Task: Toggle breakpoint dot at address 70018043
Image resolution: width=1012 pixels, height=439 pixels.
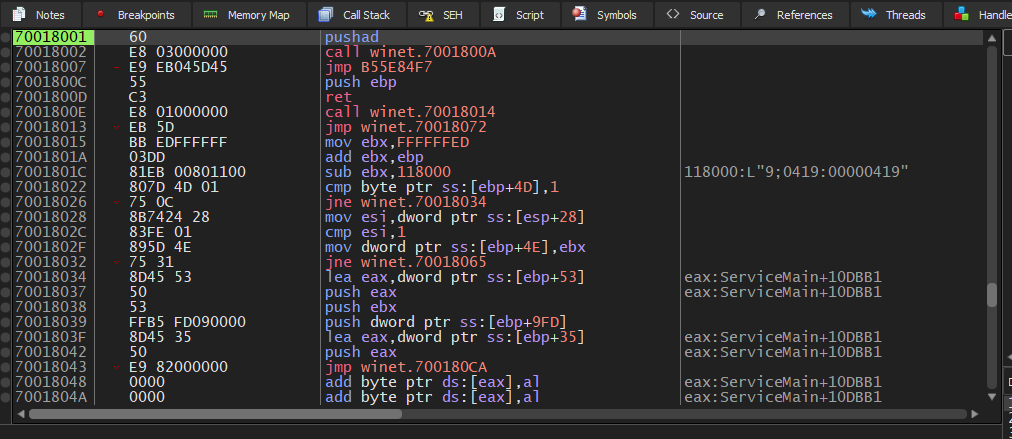Action: tap(6, 367)
